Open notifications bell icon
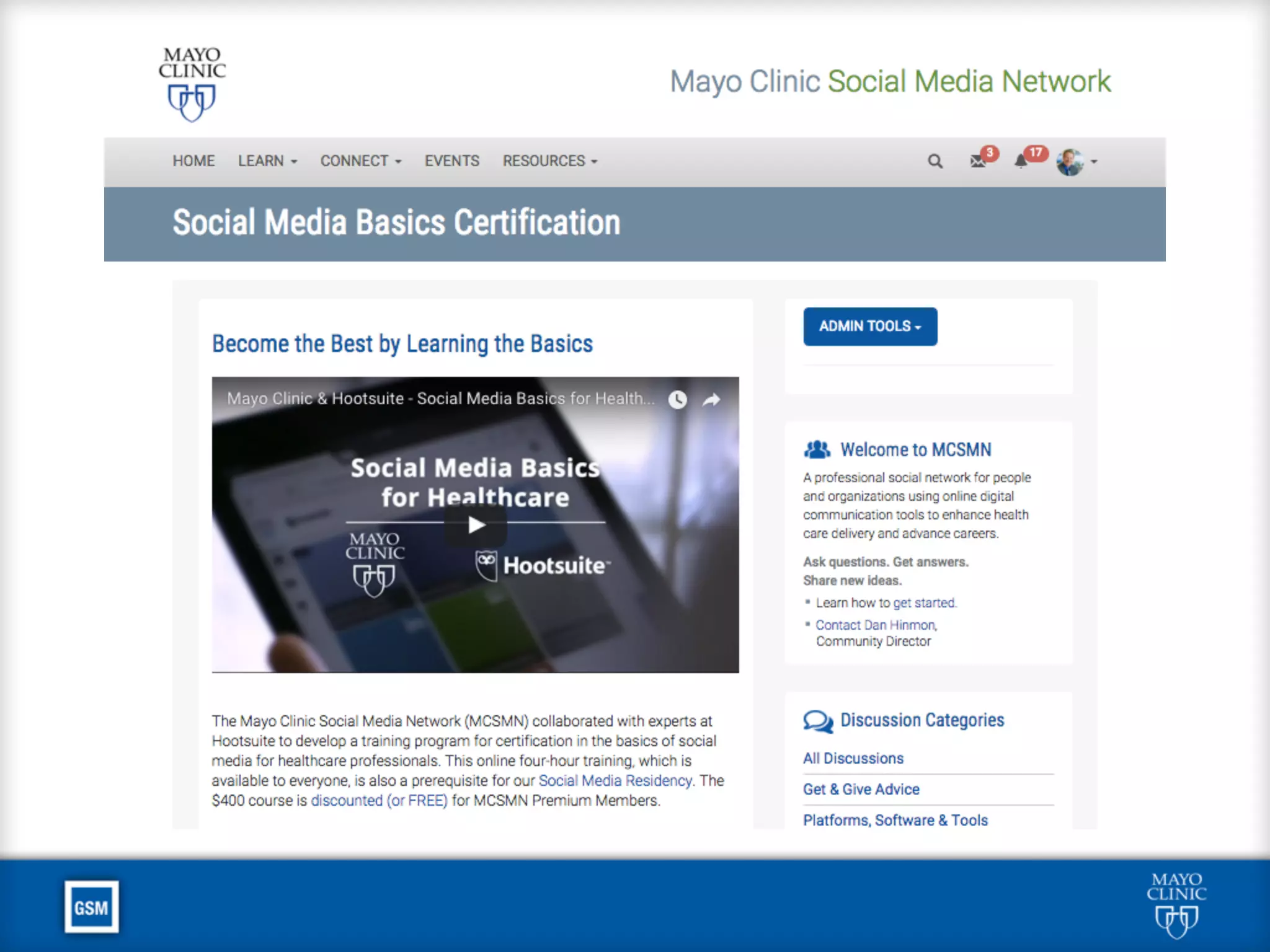Viewport: 1270px width, 952px height. (1021, 161)
